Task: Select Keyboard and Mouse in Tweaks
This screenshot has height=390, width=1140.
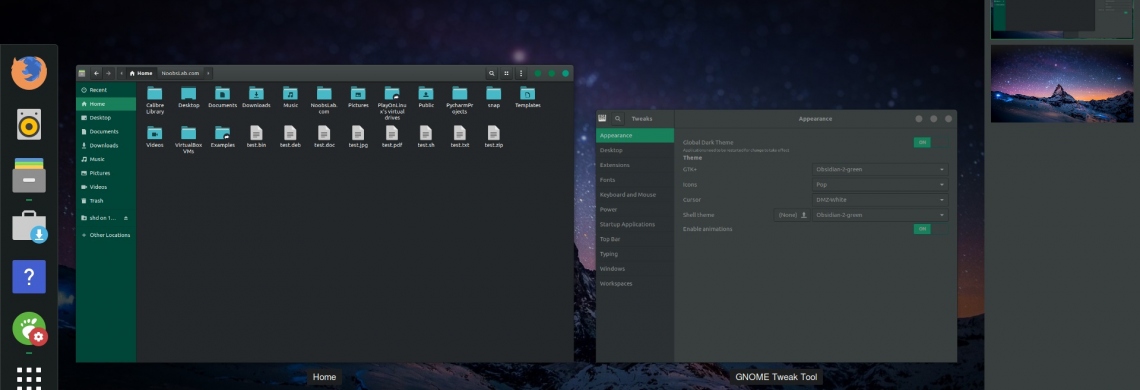Action: [x=635, y=194]
